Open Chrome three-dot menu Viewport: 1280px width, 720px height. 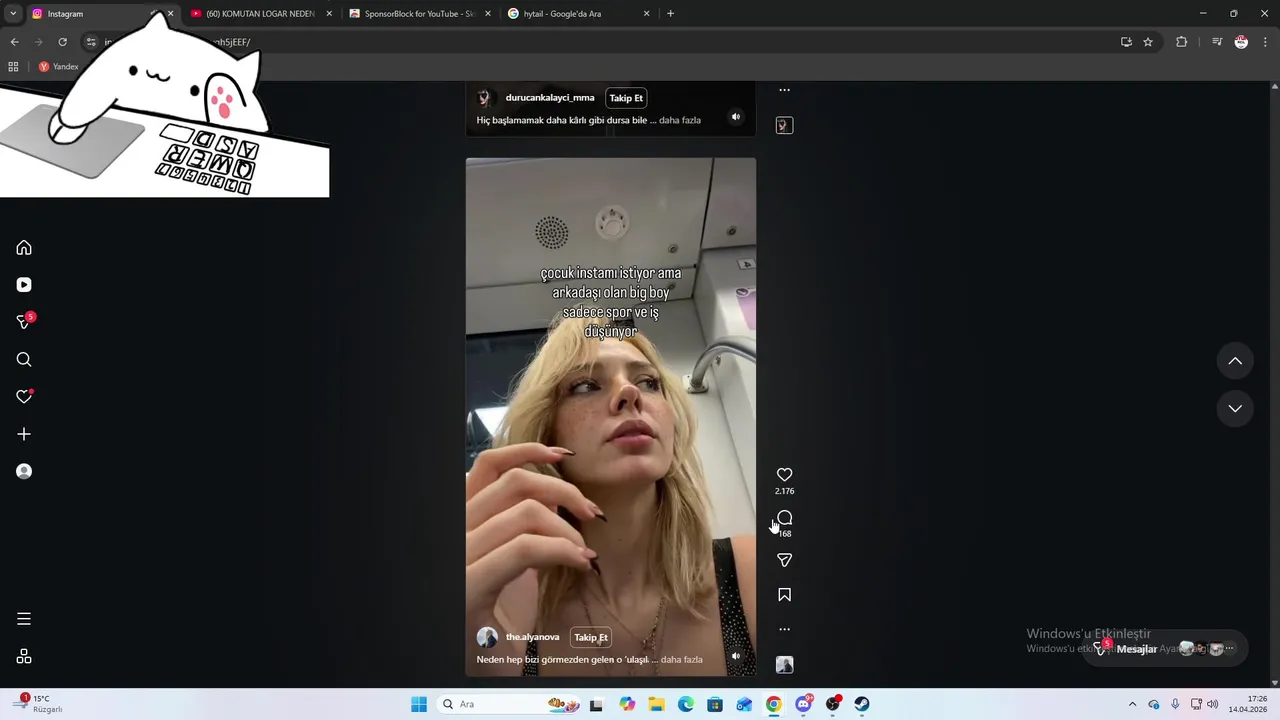coord(1265,42)
